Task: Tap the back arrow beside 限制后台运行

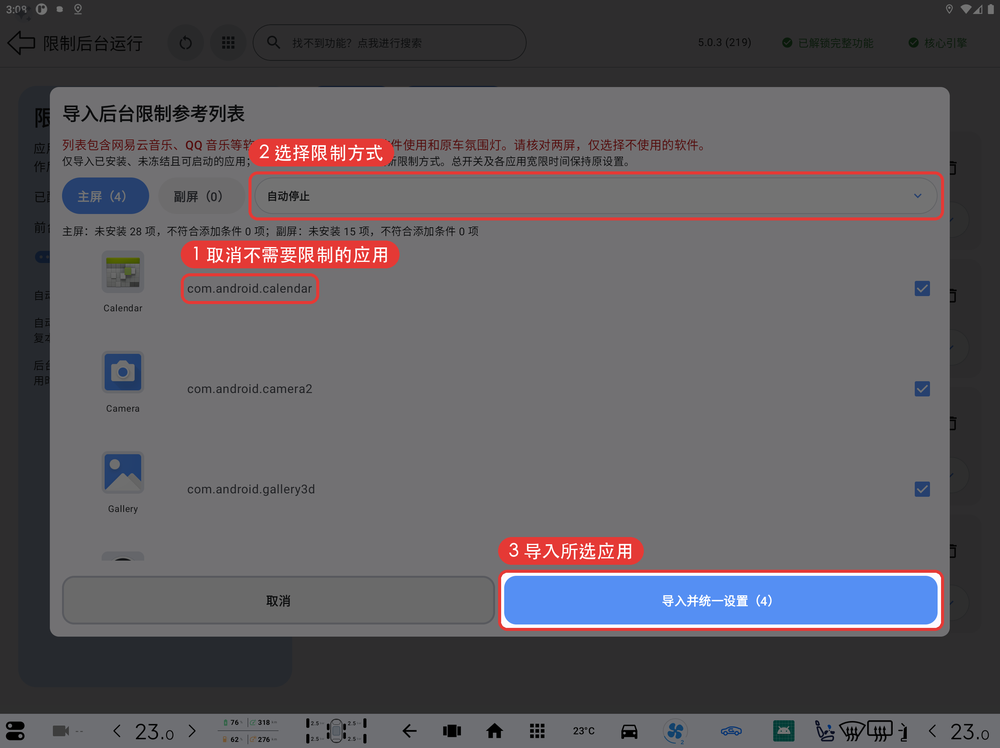Action: click(x=21, y=43)
